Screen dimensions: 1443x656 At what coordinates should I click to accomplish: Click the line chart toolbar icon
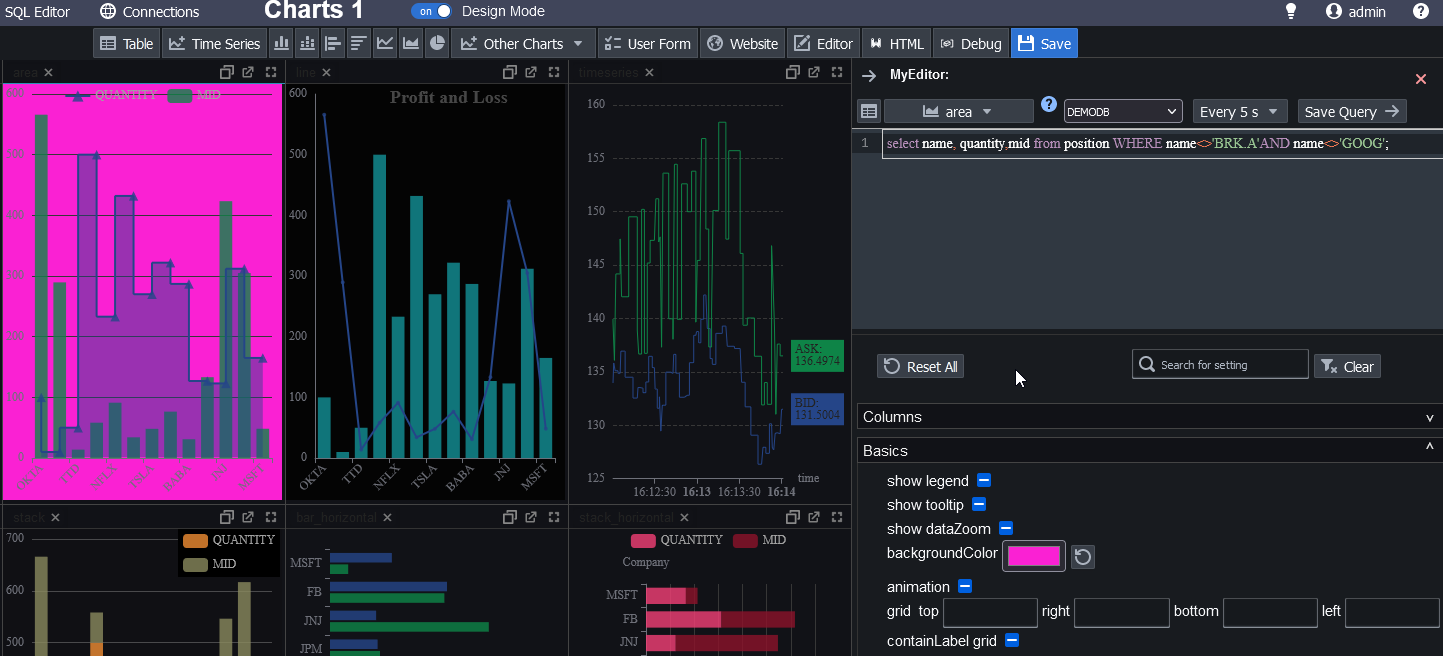[x=385, y=43]
